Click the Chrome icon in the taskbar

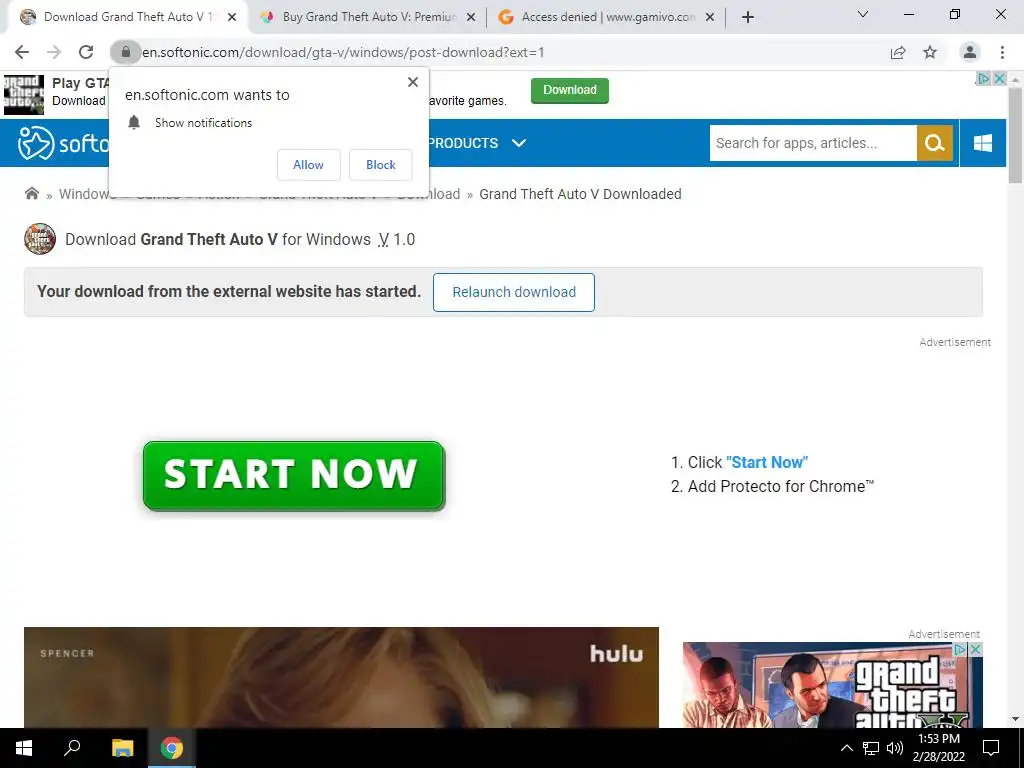coord(172,748)
